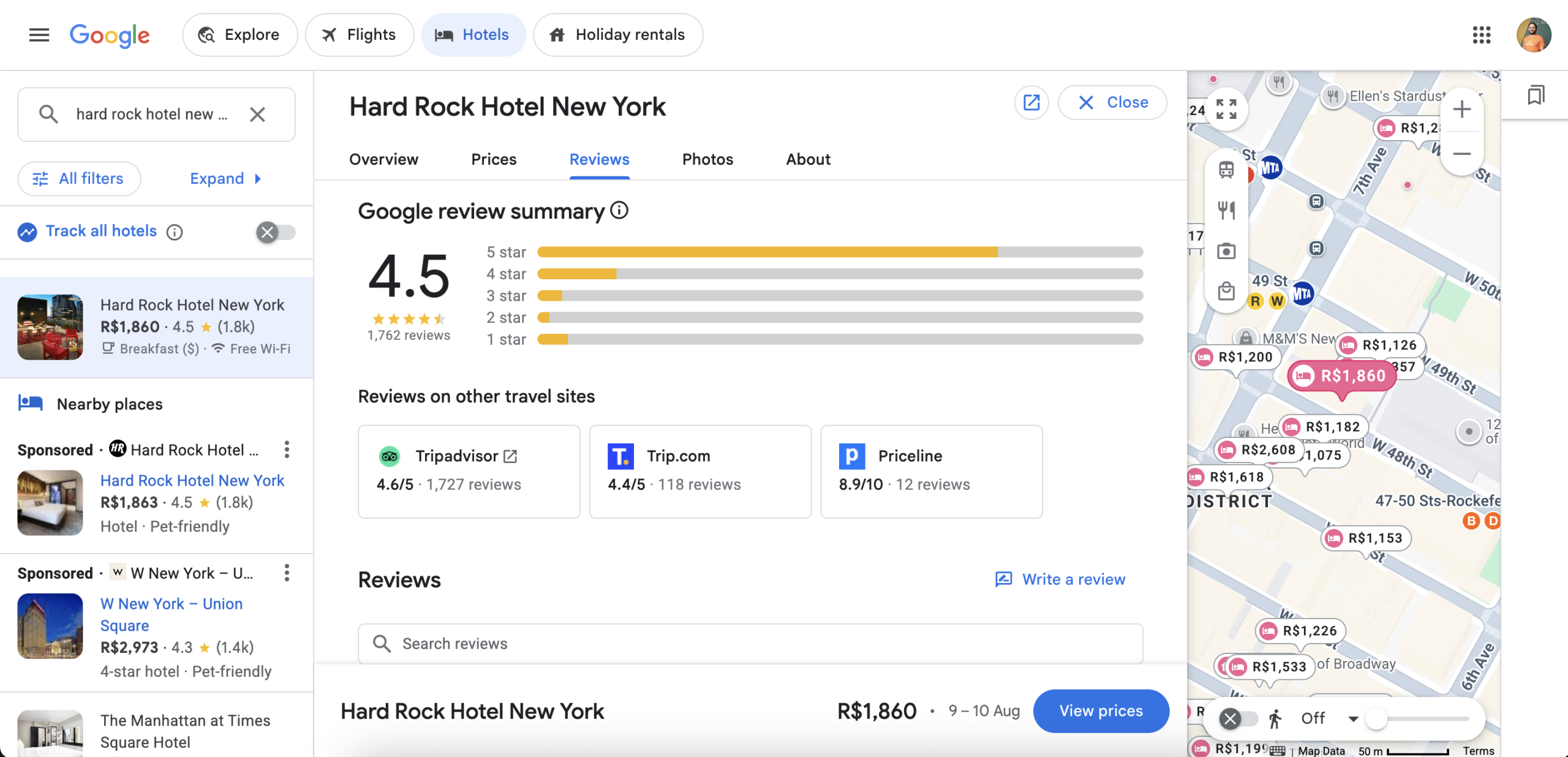Open the saved bookmarks panel
The image size is (1568, 757).
tap(1536, 96)
